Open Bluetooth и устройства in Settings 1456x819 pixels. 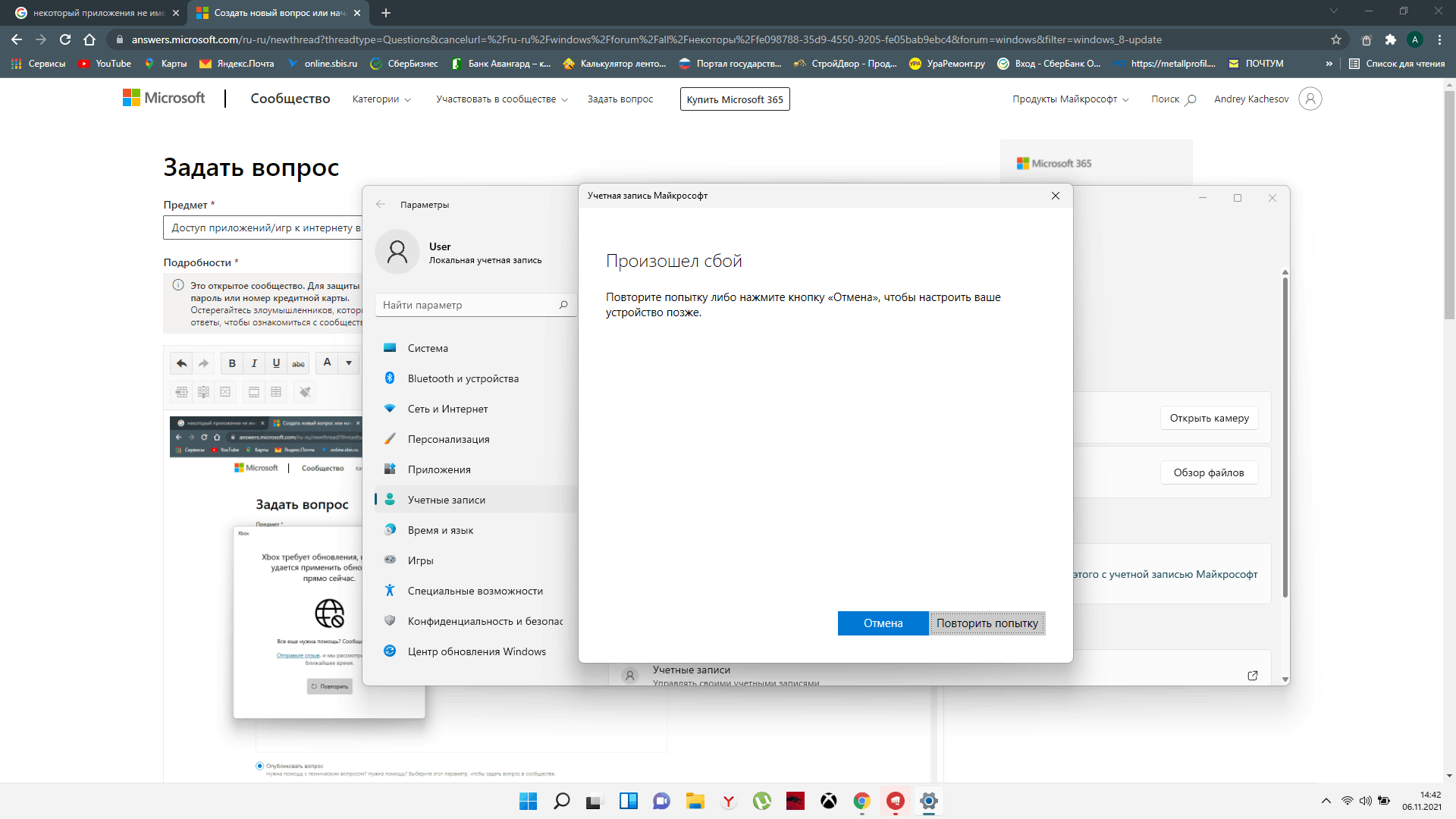[476, 378]
